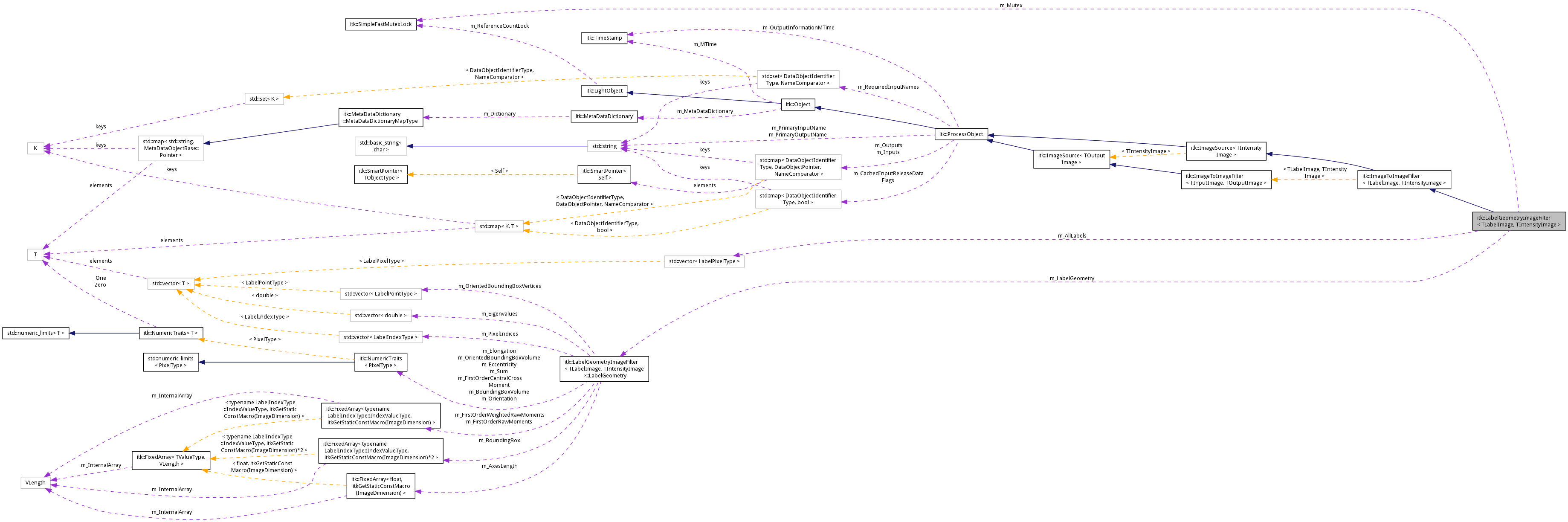The image size is (1568, 522).
Task: Open the itk::FixedArray< float, ImageDimension > node
Action: pos(380,486)
